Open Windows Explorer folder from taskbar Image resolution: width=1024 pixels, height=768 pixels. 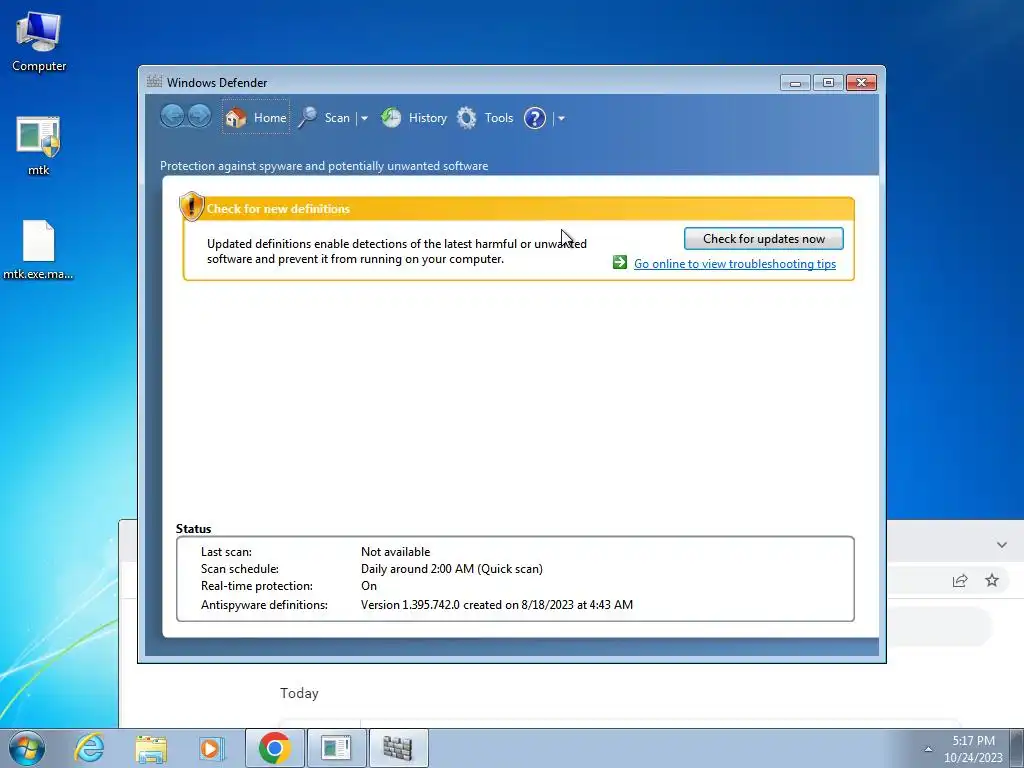[x=151, y=748]
